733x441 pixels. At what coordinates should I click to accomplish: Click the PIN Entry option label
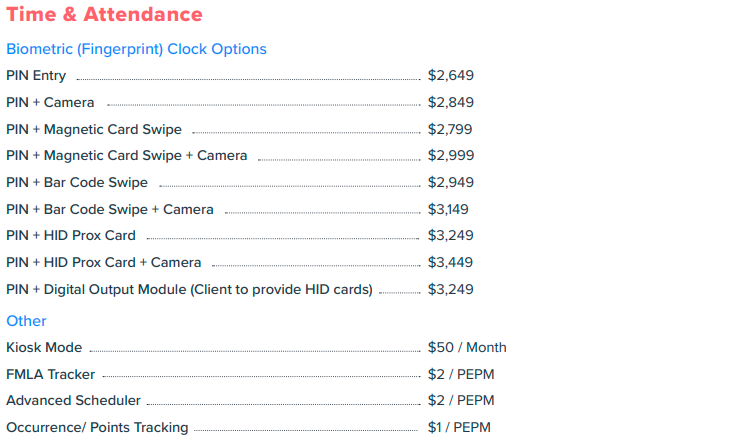36,75
